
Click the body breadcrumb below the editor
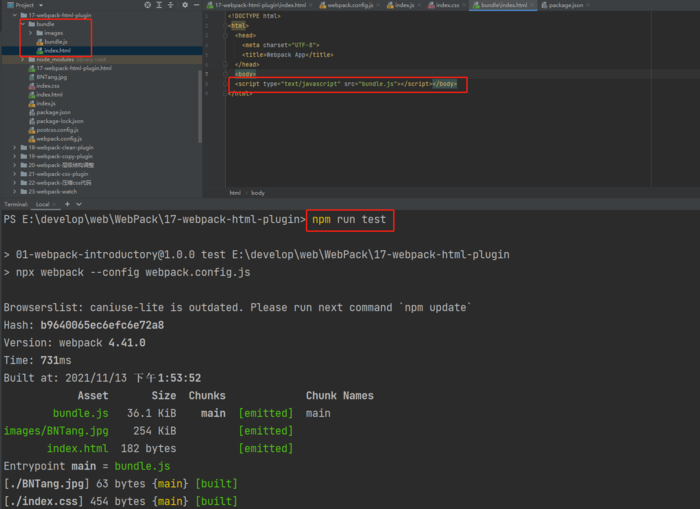pyautogui.click(x=258, y=193)
